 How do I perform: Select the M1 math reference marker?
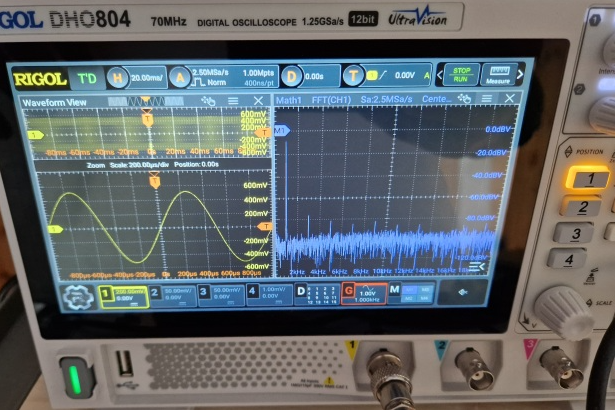tap(282, 130)
